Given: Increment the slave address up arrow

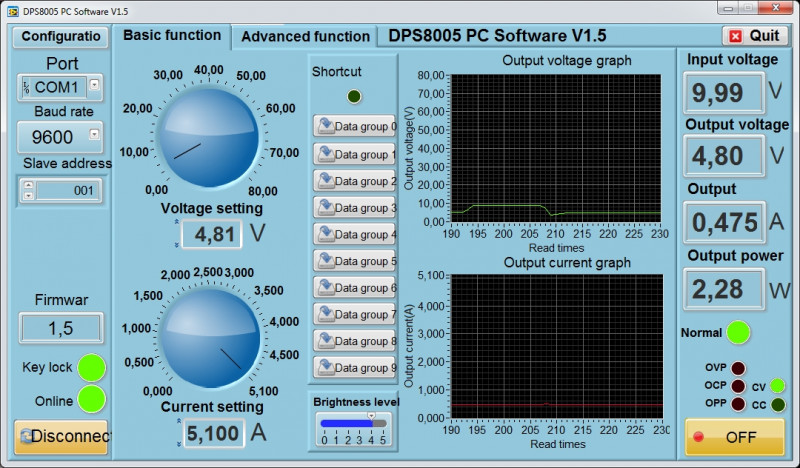Looking at the screenshot, I should [x=29, y=185].
